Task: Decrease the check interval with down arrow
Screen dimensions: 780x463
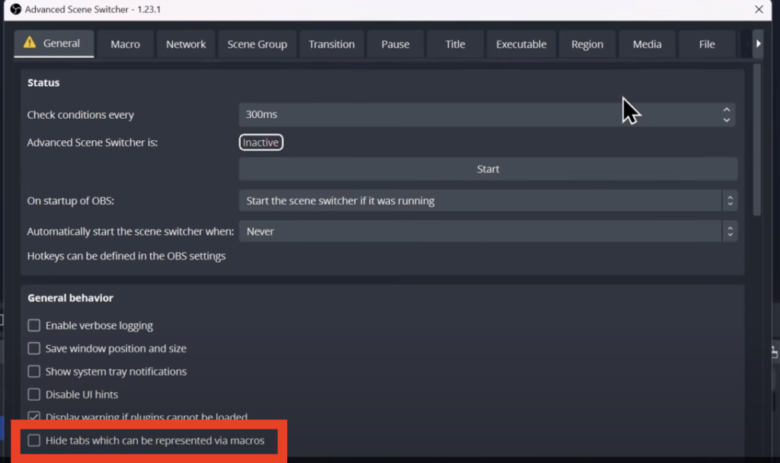Action: [x=727, y=120]
